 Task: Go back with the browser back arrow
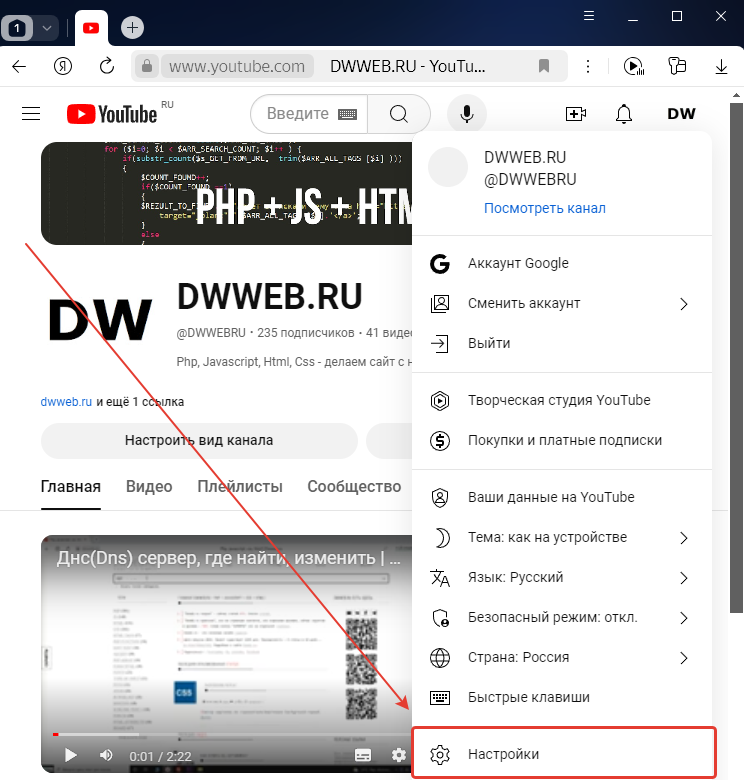(x=19, y=66)
